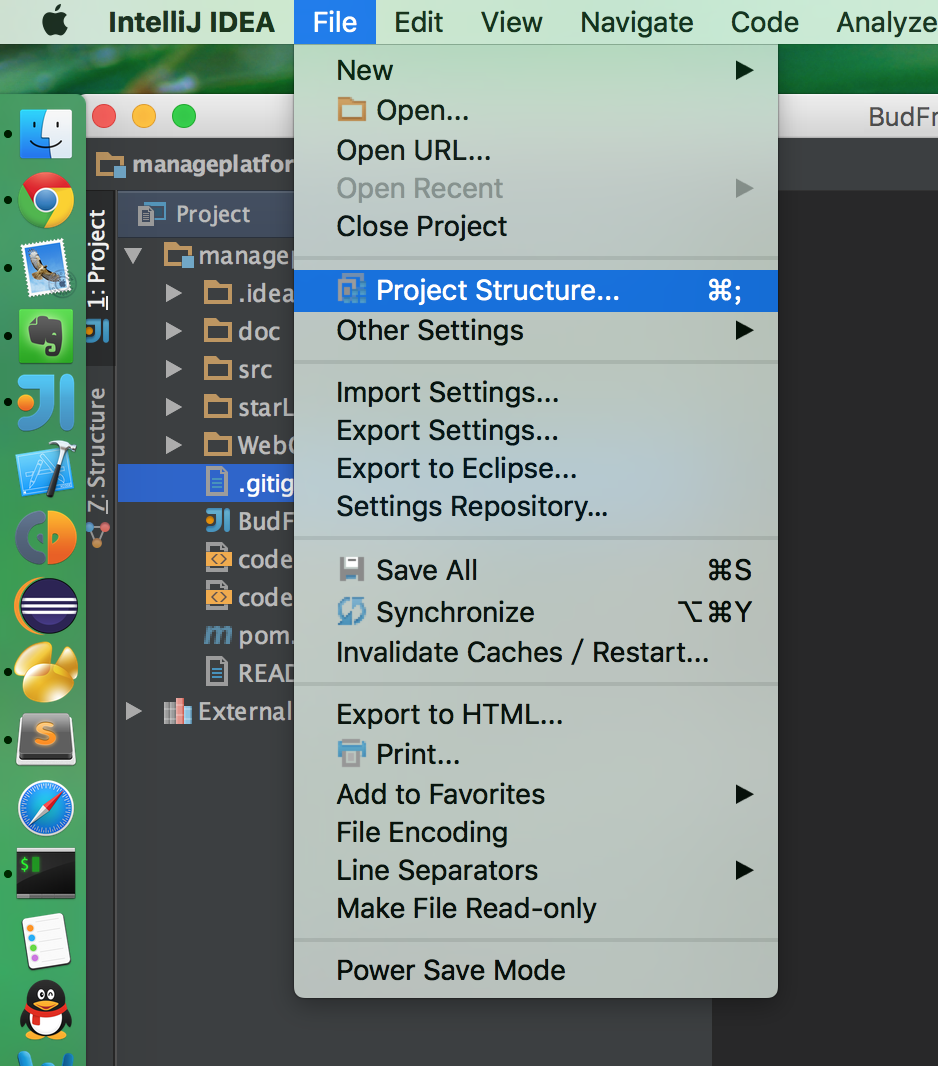Choose Export Settings...
The width and height of the screenshot is (938, 1066).
[x=536, y=430]
